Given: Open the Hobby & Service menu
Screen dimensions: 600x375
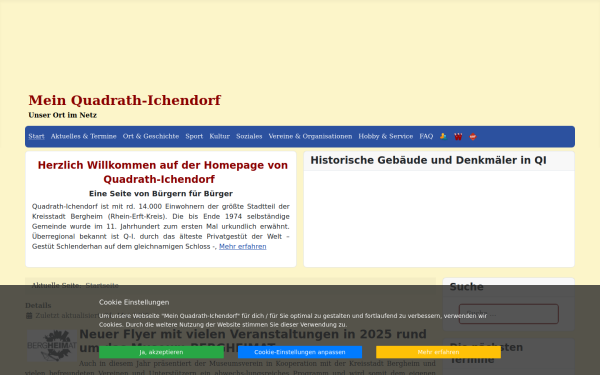Looking at the screenshot, I should pos(386,136).
